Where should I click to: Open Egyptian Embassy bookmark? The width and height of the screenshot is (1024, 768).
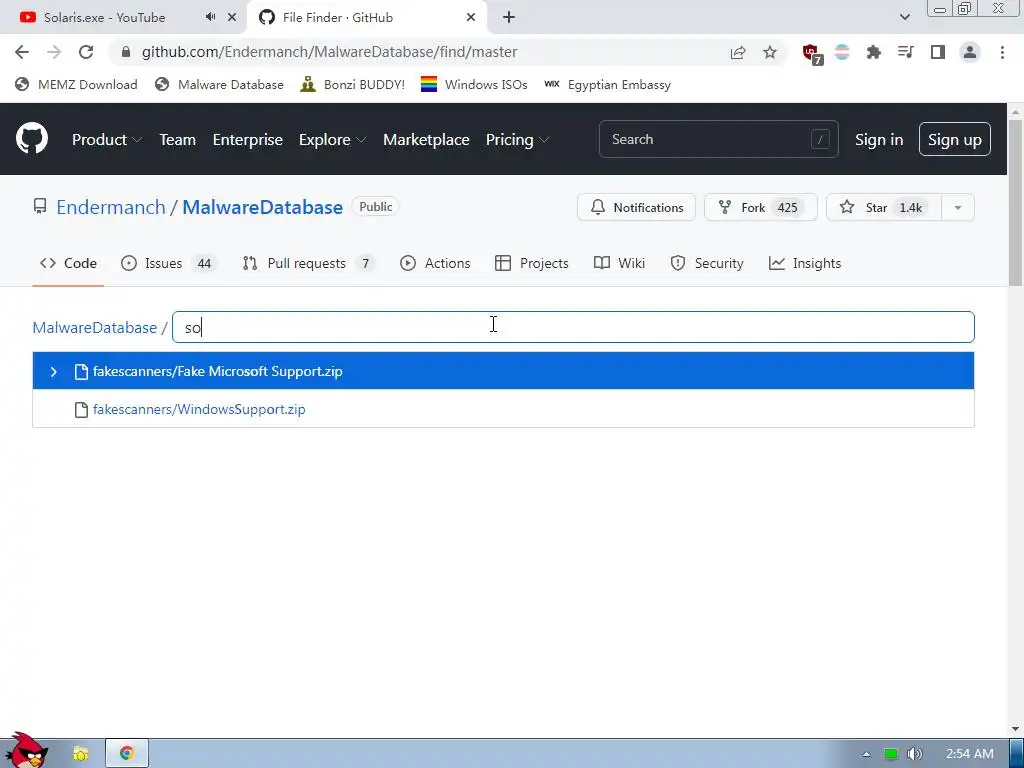tap(607, 84)
